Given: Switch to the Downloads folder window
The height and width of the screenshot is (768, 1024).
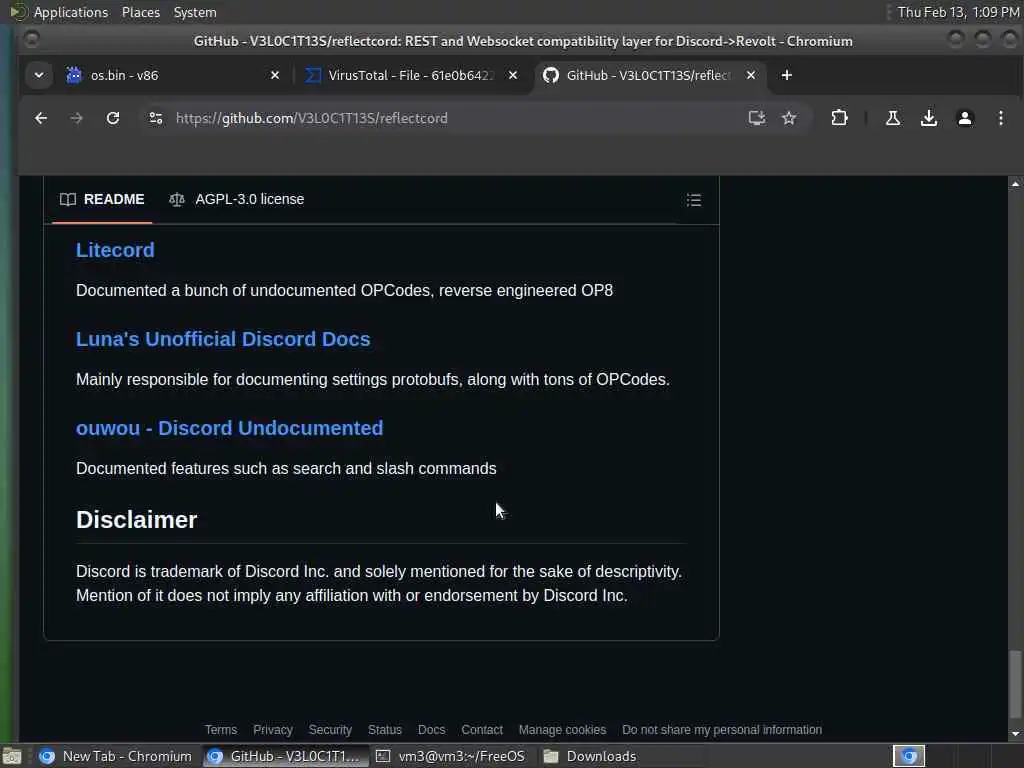Looking at the screenshot, I should click(591, 756).
